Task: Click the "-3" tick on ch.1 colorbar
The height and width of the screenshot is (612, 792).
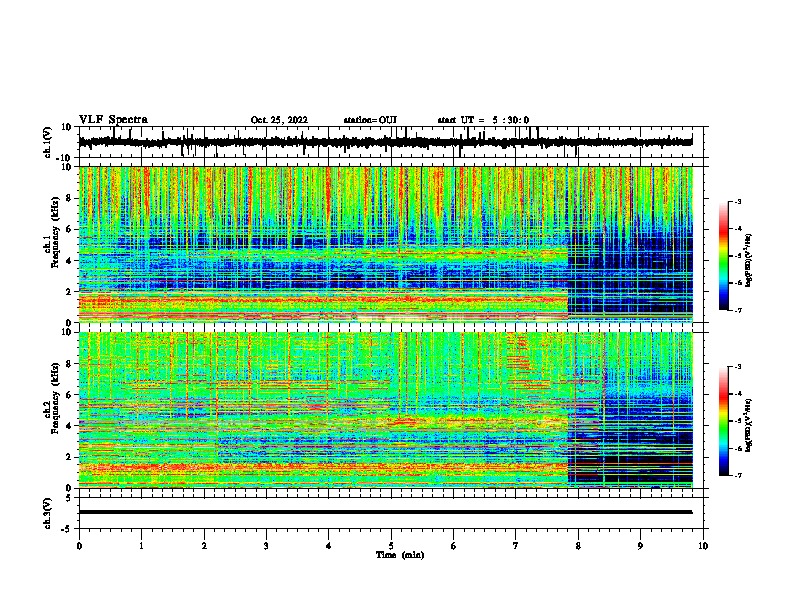Action: click(x=737, y=202)
